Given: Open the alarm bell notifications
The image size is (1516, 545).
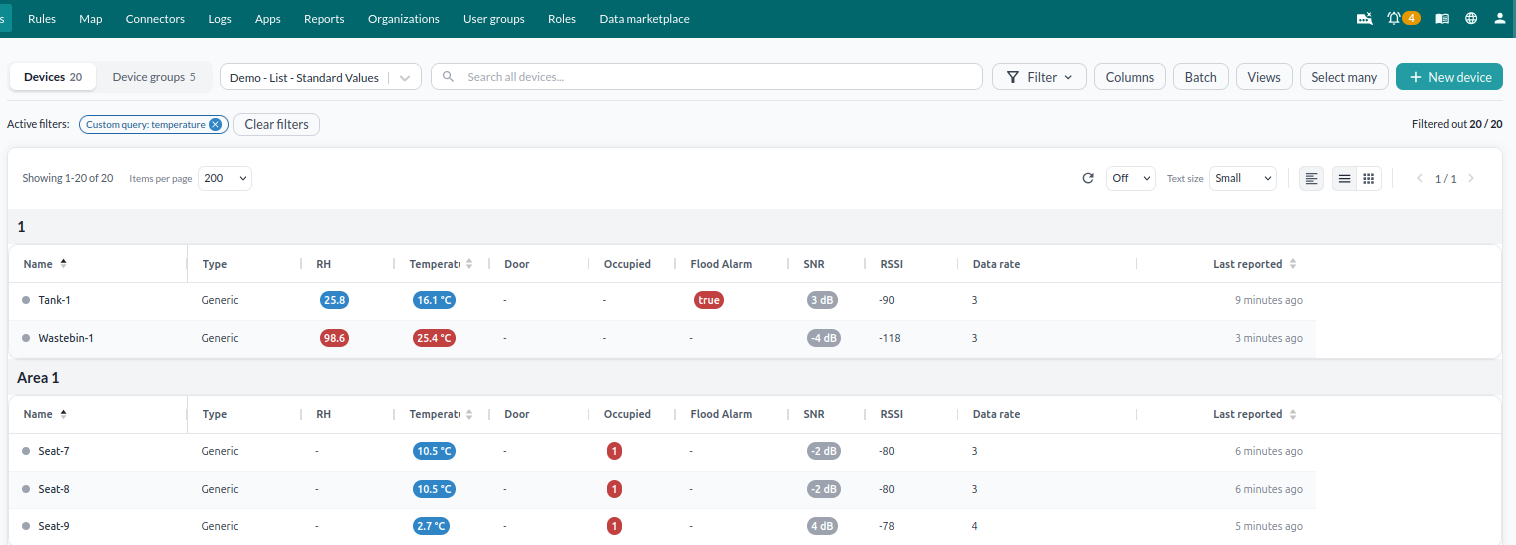Looking at the screenshot, I should 1394,18.
